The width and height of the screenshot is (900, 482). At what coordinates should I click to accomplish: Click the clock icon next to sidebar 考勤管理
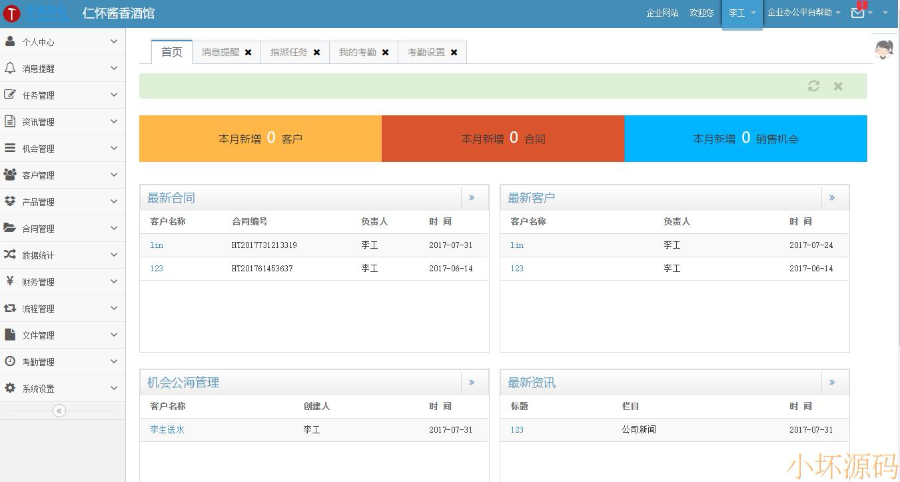tap(10, 362)
